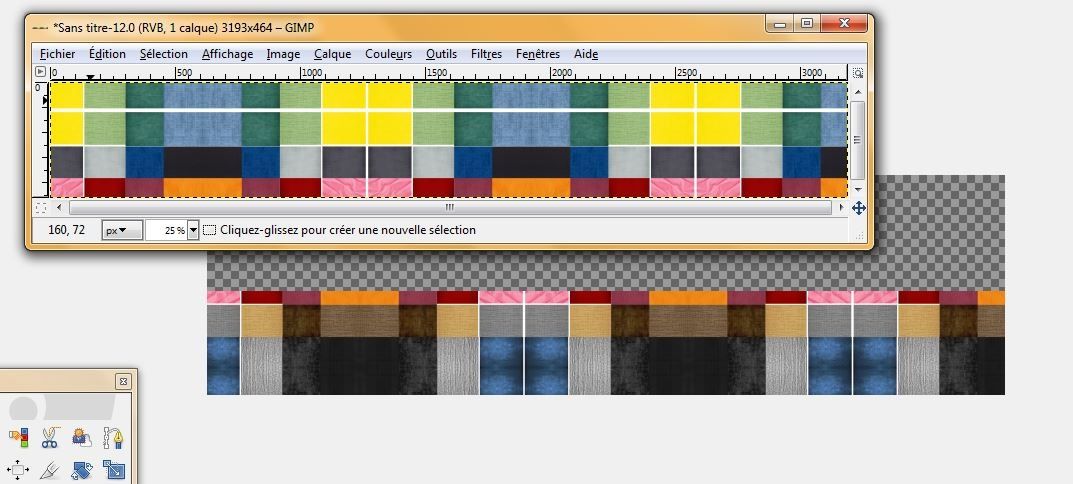Click the Wilber icon in the title bar
The width and height of the screenshot is (1073, 484).
[40, 27]
